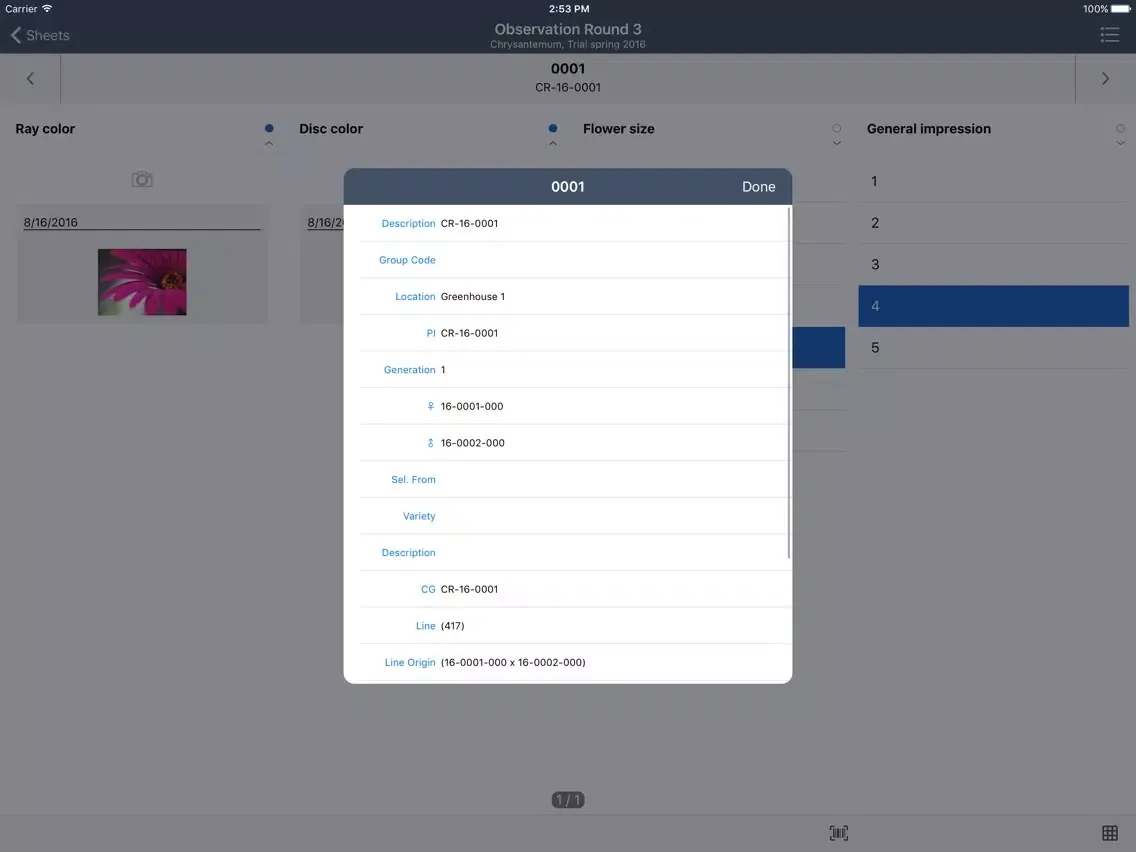The image size is (1136, 852).
Task: Select General impression score 3
Action: pos(993,264)
